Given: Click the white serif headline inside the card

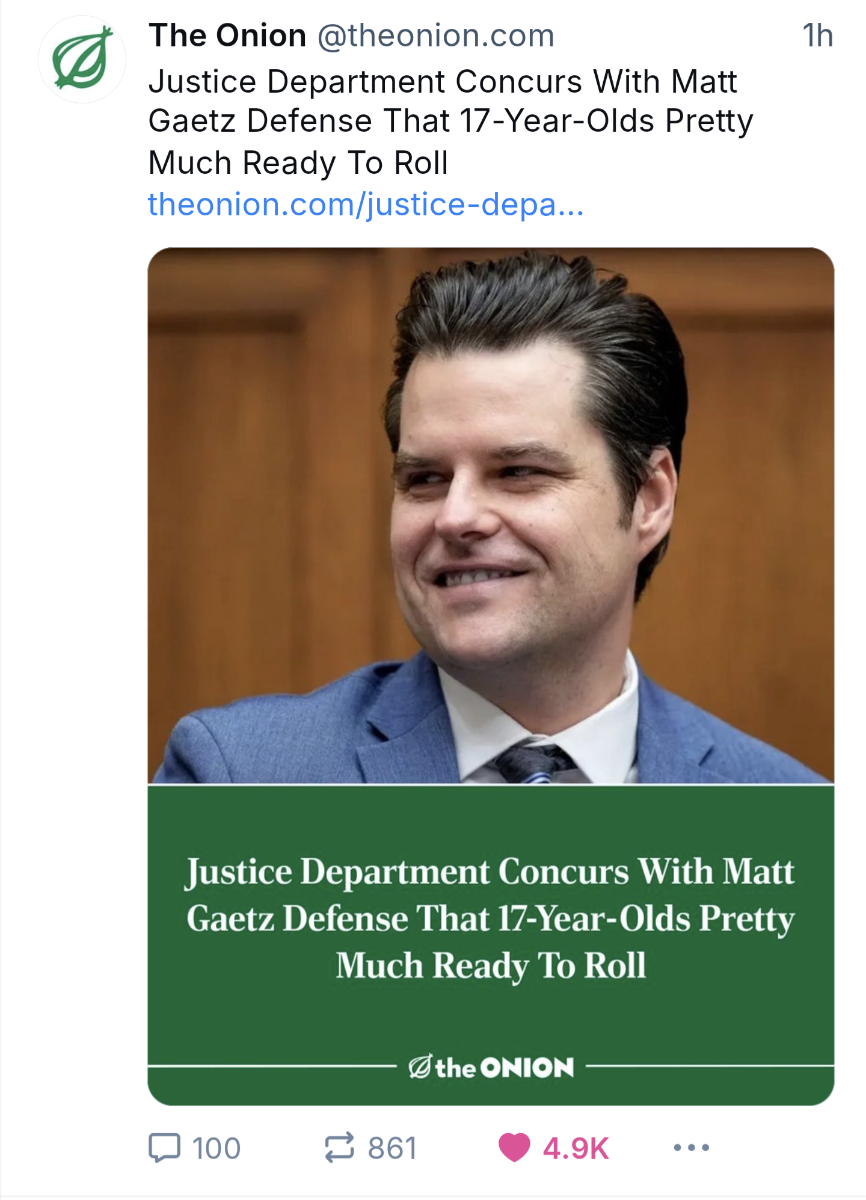Looking at the screenshot, I should (x=490, y=918).
